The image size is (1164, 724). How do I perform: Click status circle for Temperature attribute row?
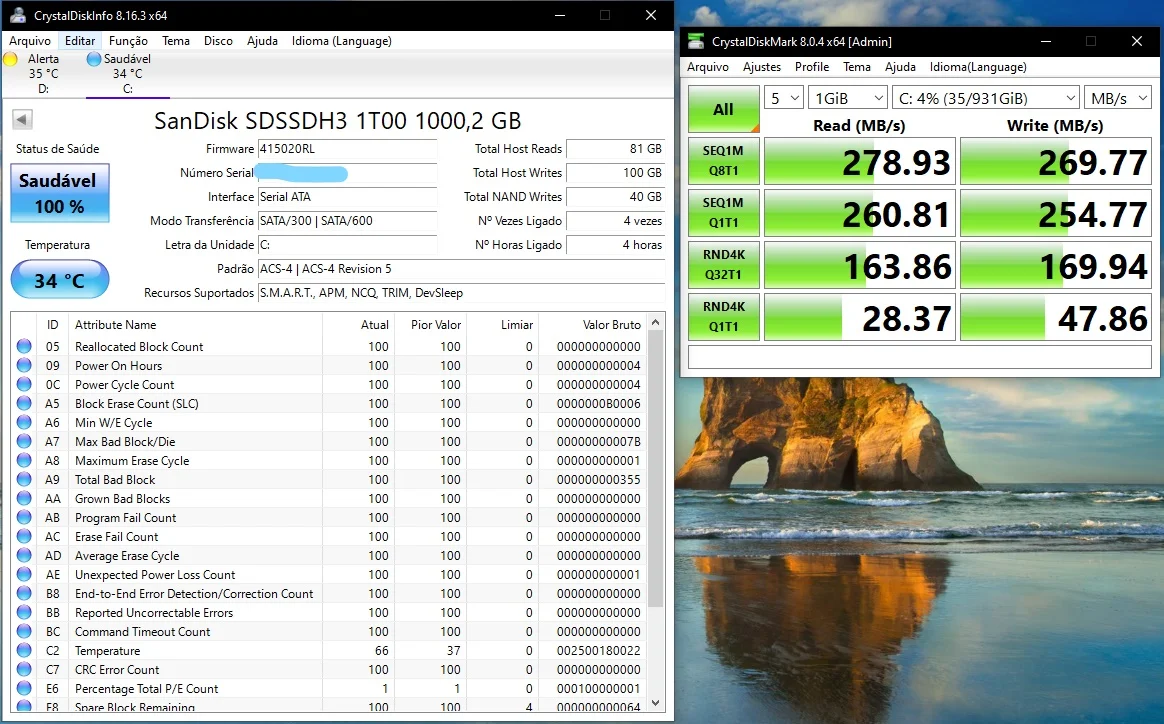24,650
